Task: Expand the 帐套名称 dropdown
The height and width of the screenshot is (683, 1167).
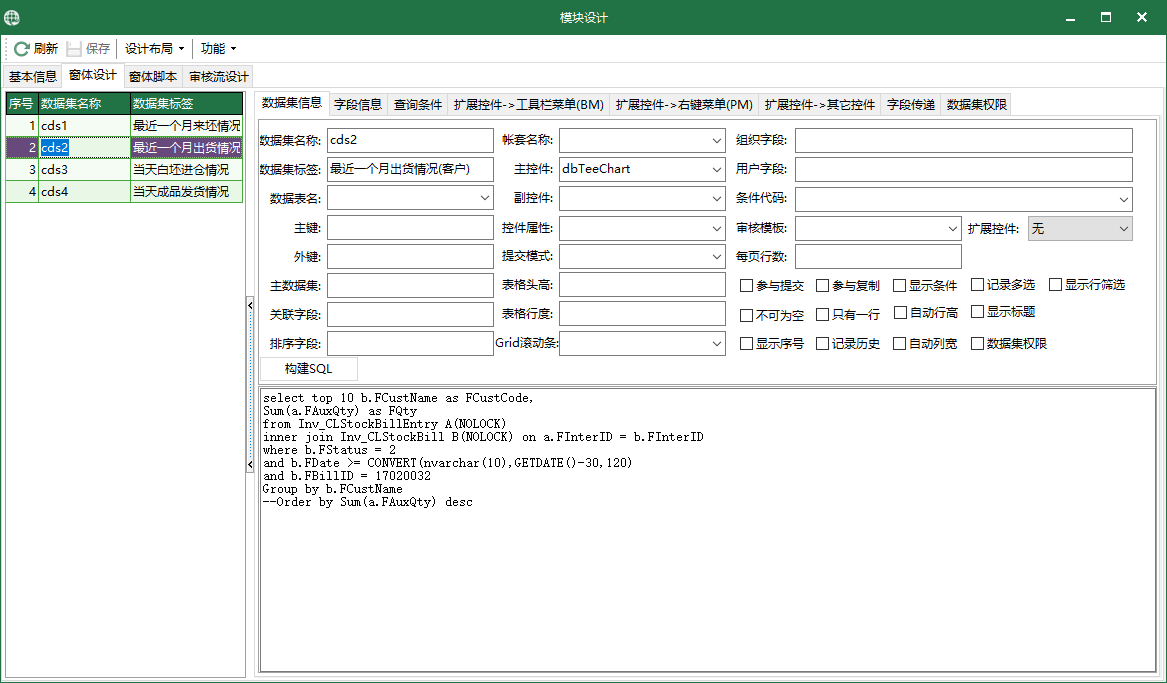Action: pyautogui.click(x=717, y=140)
